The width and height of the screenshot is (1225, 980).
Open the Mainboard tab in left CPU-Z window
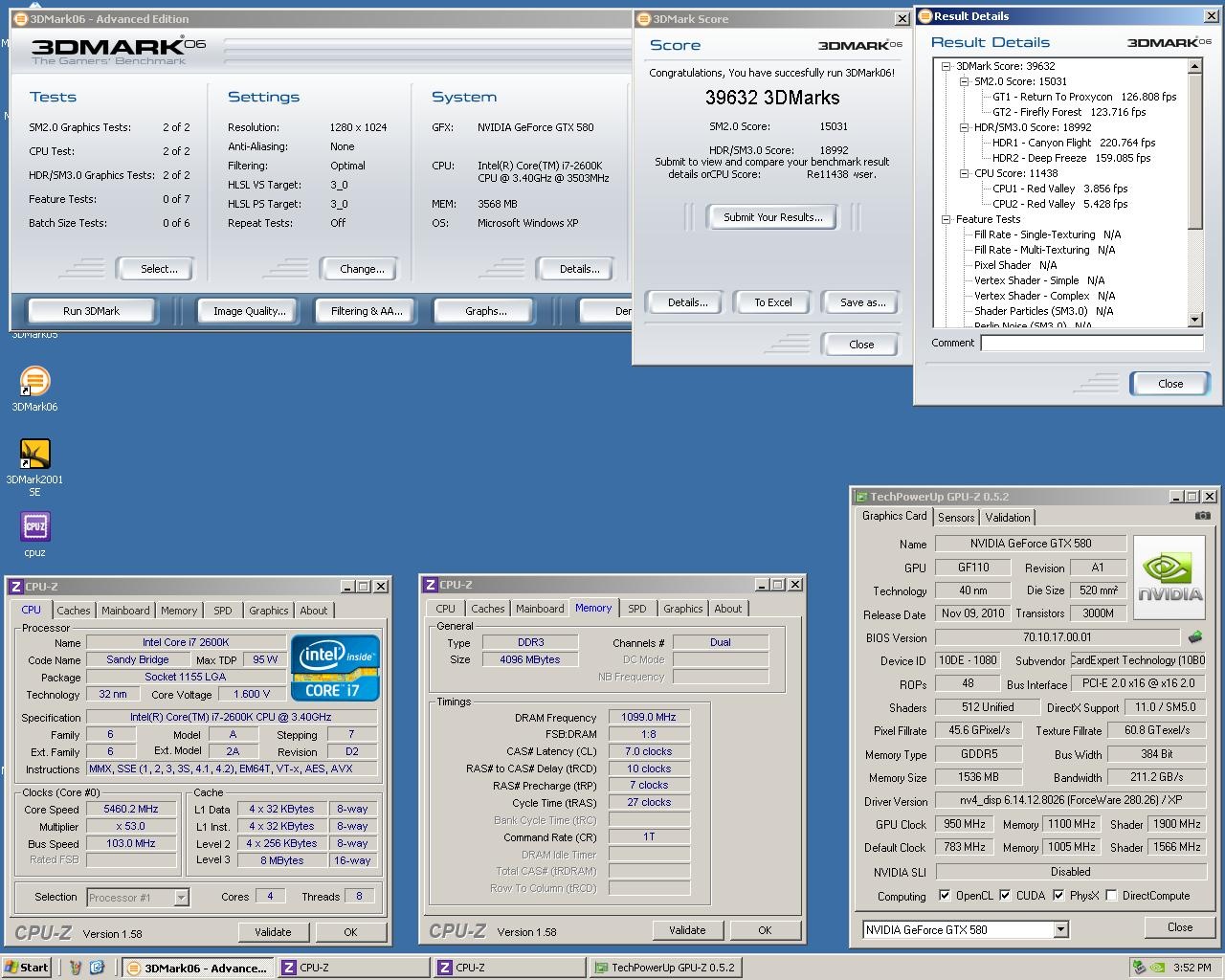point(125,611)
